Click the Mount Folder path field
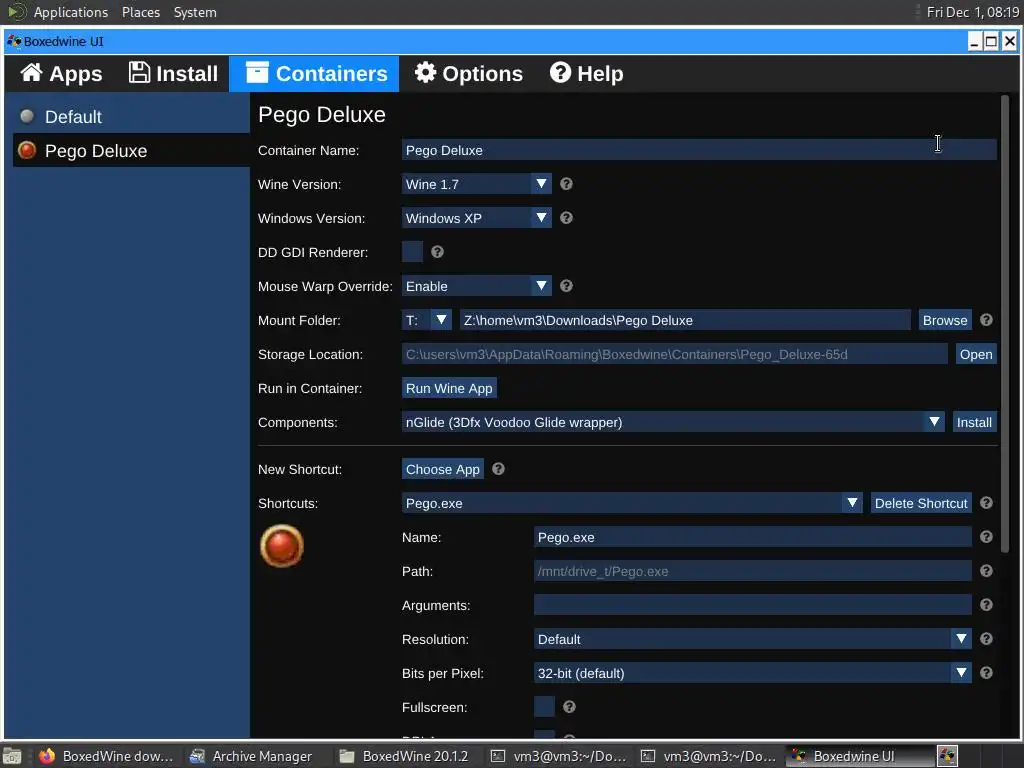1024x768 pixels. (x=685, y=320)
